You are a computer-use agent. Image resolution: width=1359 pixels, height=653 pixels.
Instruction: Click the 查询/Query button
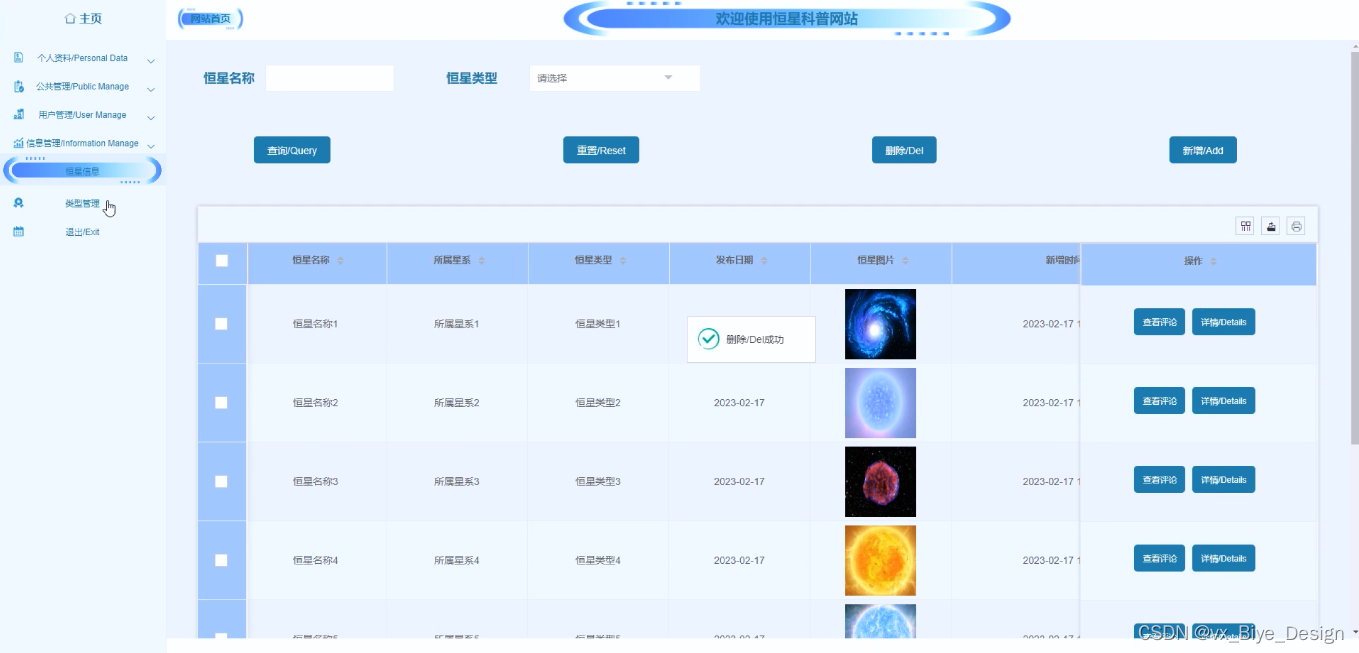(292, 150)
